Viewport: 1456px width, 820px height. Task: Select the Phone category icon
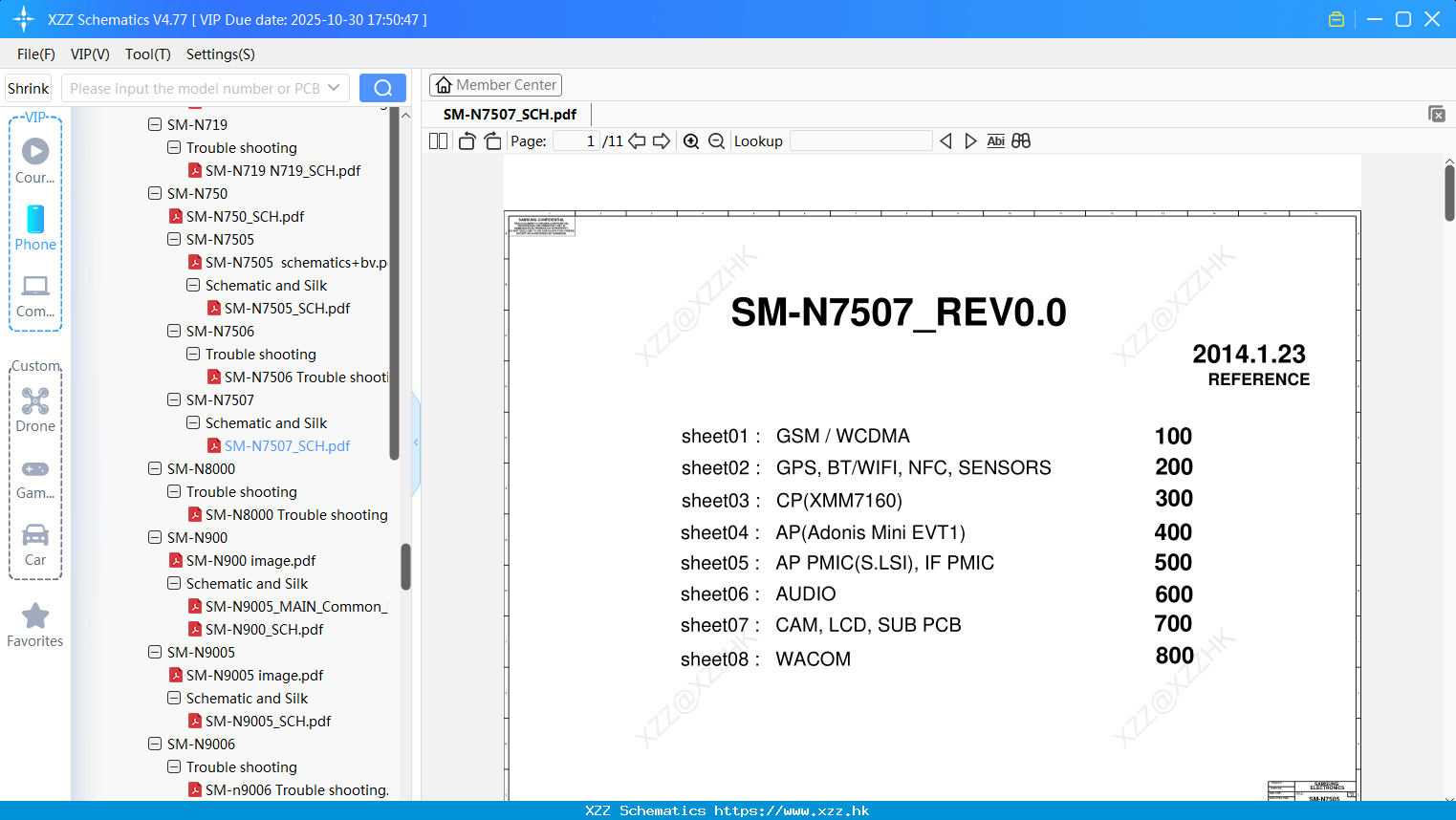point(35,228)
